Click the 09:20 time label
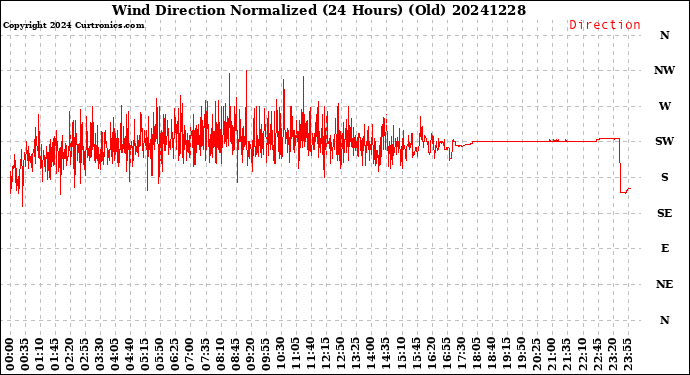690x375 pixels. [250, 354]
